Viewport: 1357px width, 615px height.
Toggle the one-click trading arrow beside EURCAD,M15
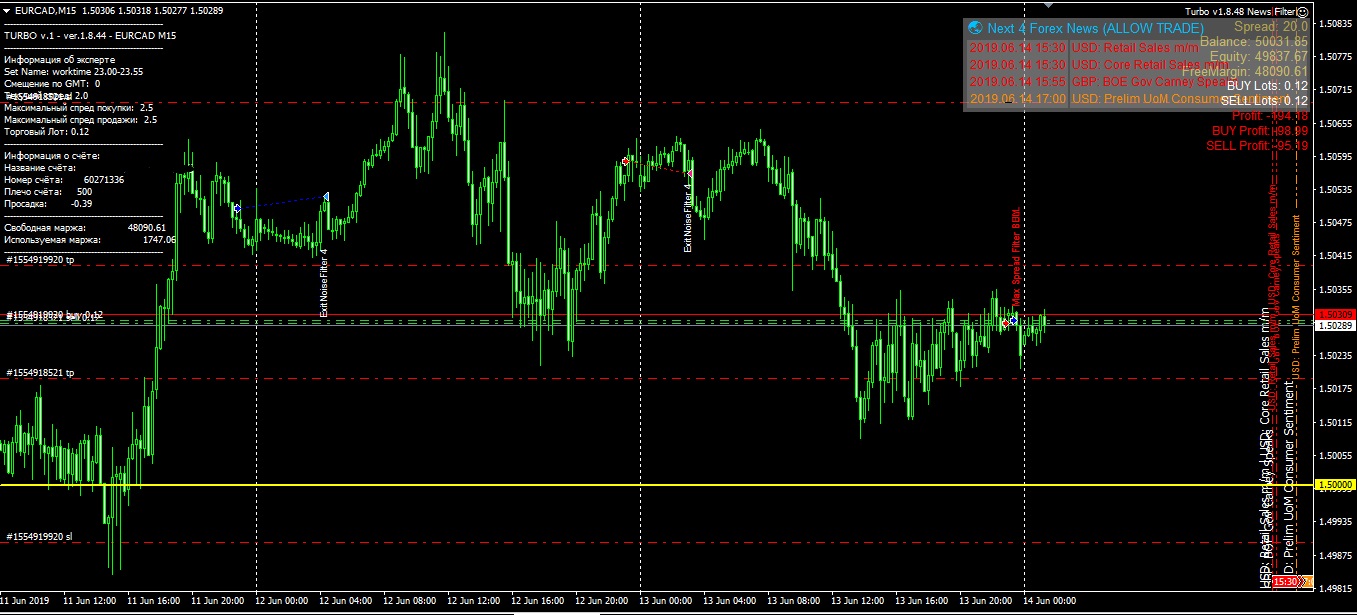coord(7,10)
